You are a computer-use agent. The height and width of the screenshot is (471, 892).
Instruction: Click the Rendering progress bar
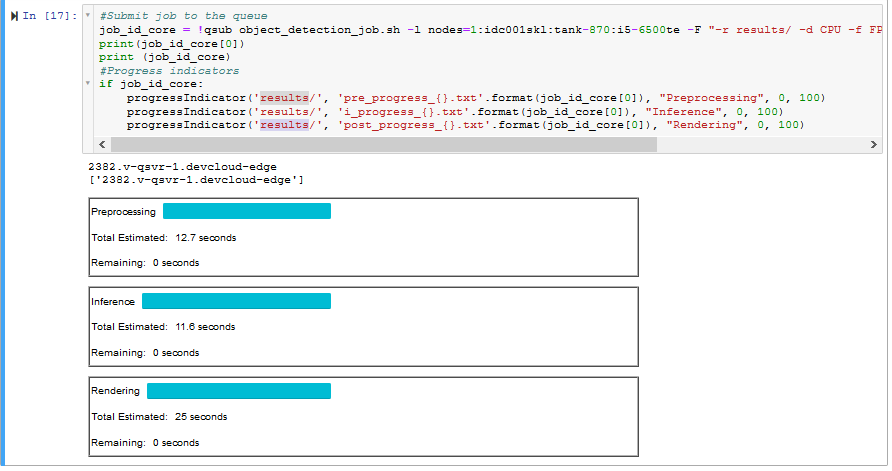point(239,391)
